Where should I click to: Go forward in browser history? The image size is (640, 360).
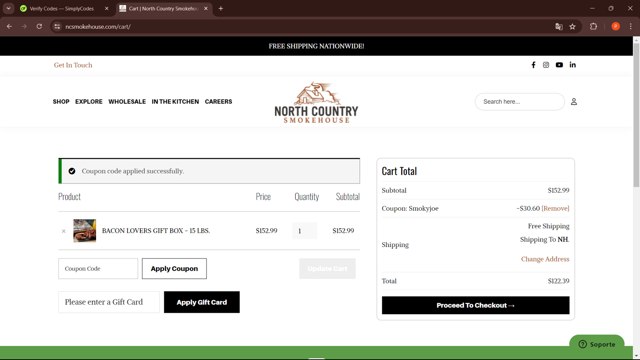coord(24,27)
